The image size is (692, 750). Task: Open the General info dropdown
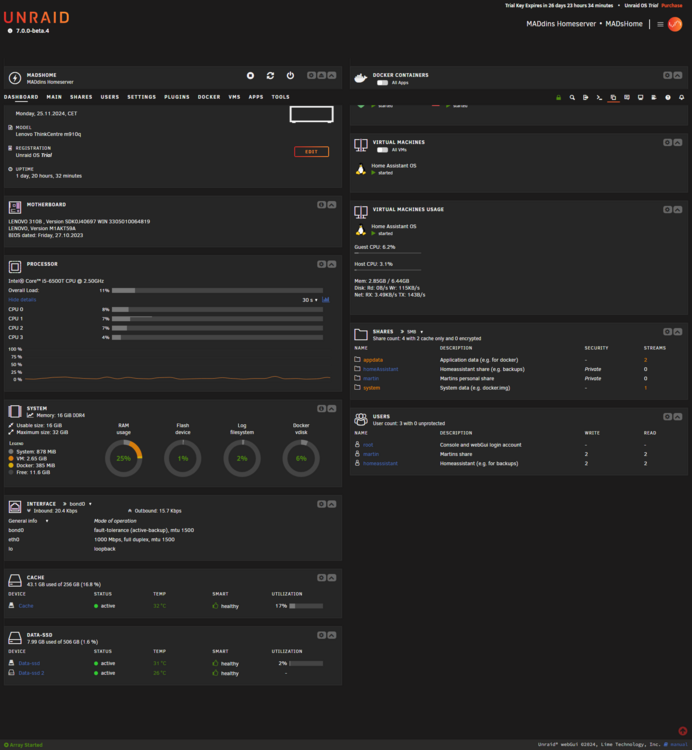[28, 521]
